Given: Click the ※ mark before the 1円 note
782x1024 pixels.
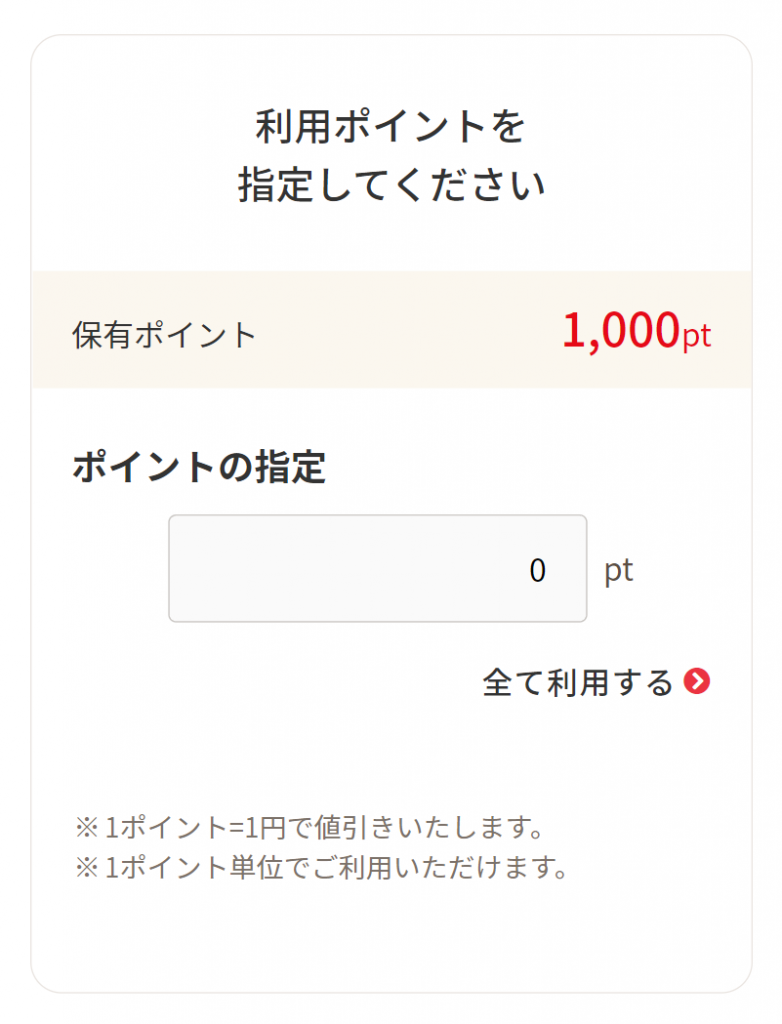Looking at the screenshot, I should [87, 828].
